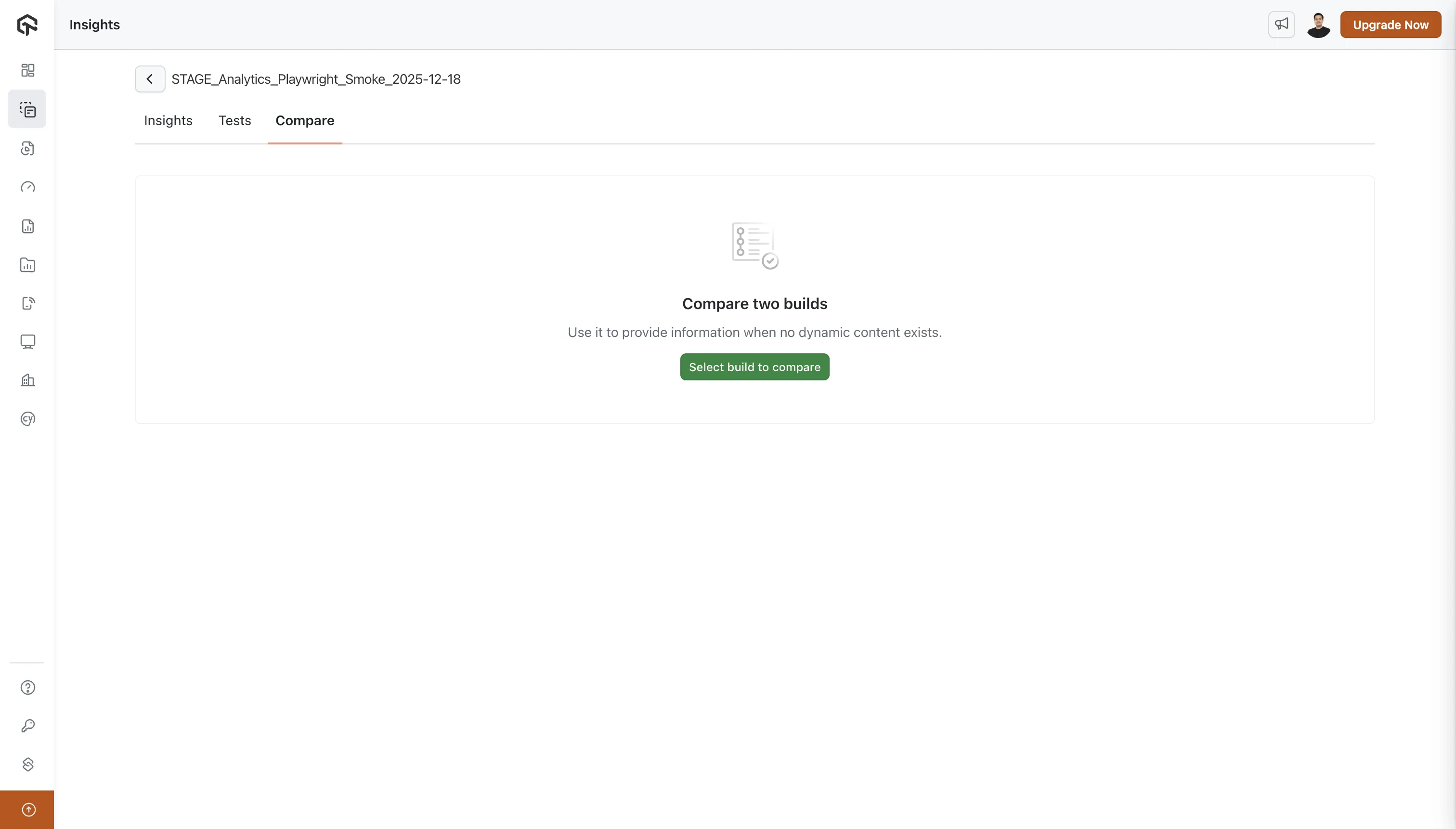The height and width of the screenshot is (829, 1456).
Task: Open the desktop monitor sidebar icon
Action: 27,342
